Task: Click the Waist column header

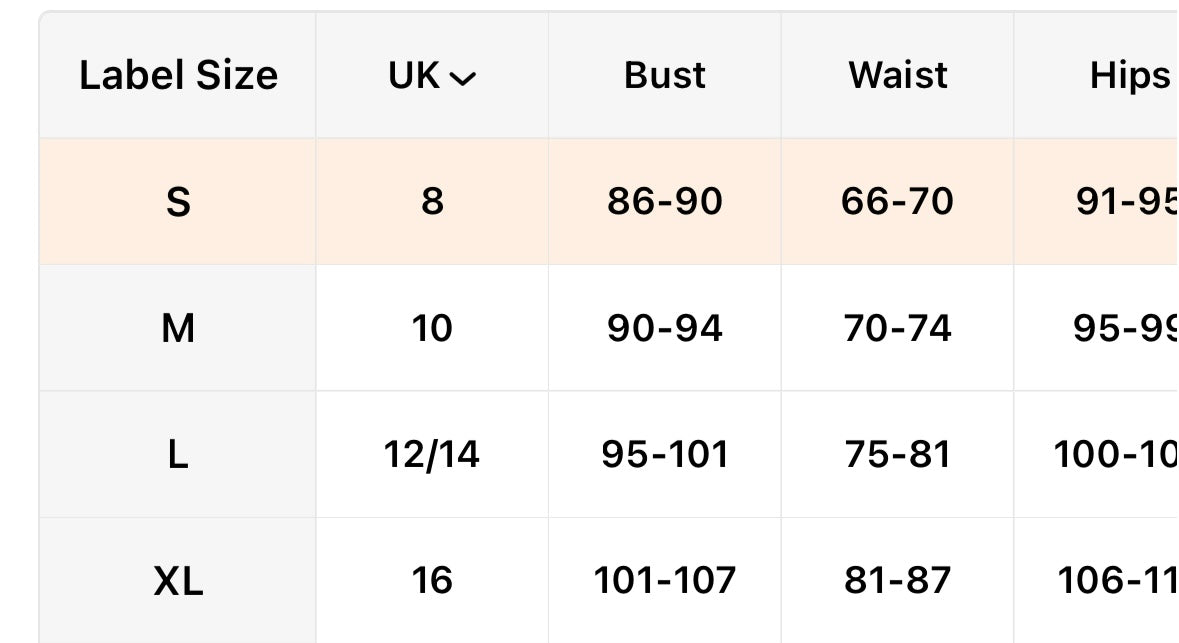Action: [898, 76]
